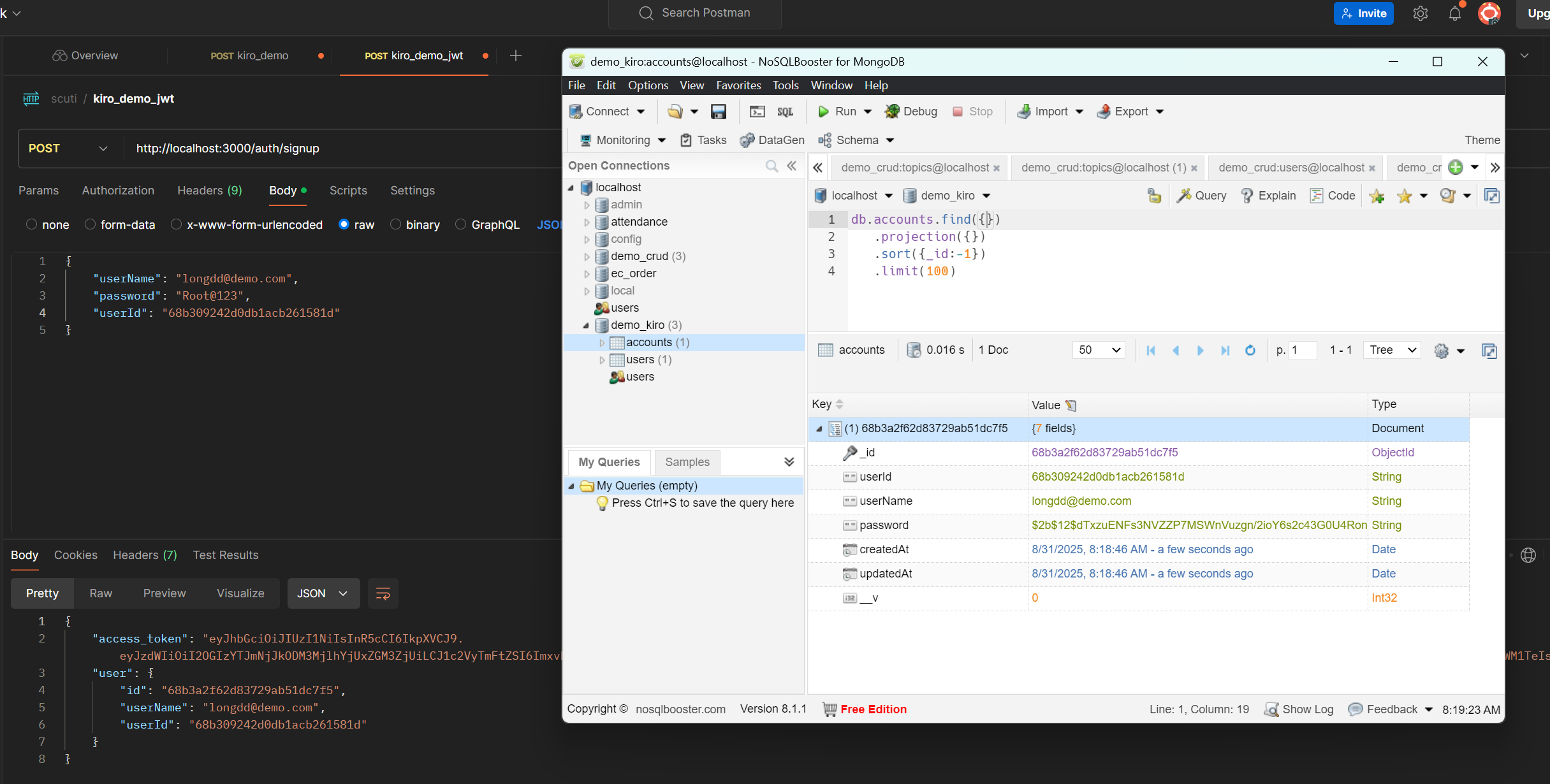
Task: Run the query with Run button
Action: 837,112
